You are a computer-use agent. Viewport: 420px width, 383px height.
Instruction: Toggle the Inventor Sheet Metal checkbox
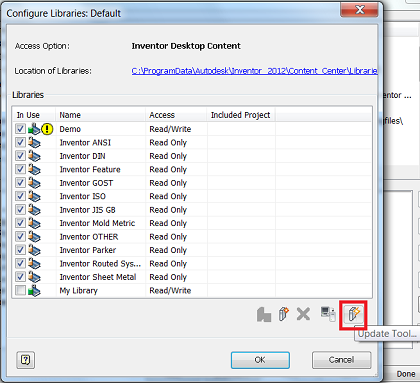pyautogui.click(x=20, y=277)
